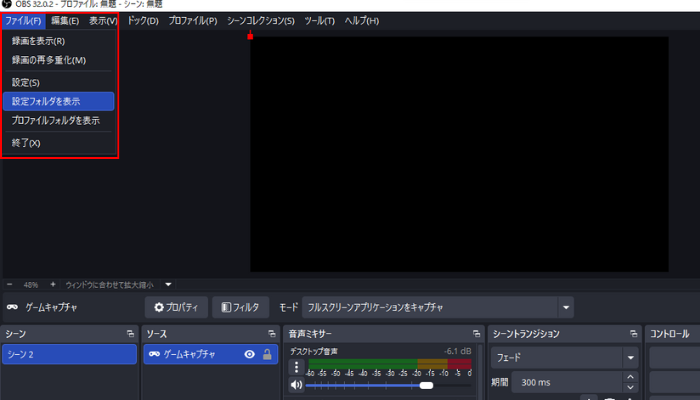Open the ツール(T) menu
700x400 pixels.
[319, 21]
